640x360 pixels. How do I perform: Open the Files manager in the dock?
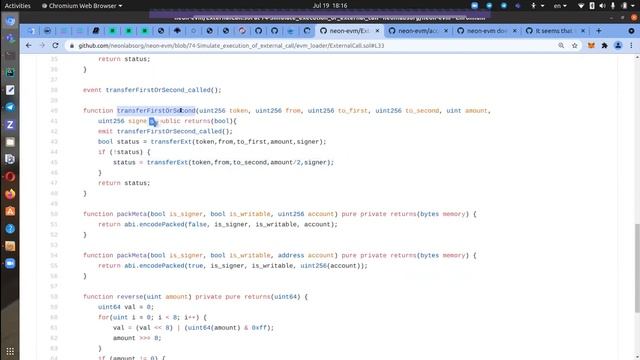[x=10, y=142]
